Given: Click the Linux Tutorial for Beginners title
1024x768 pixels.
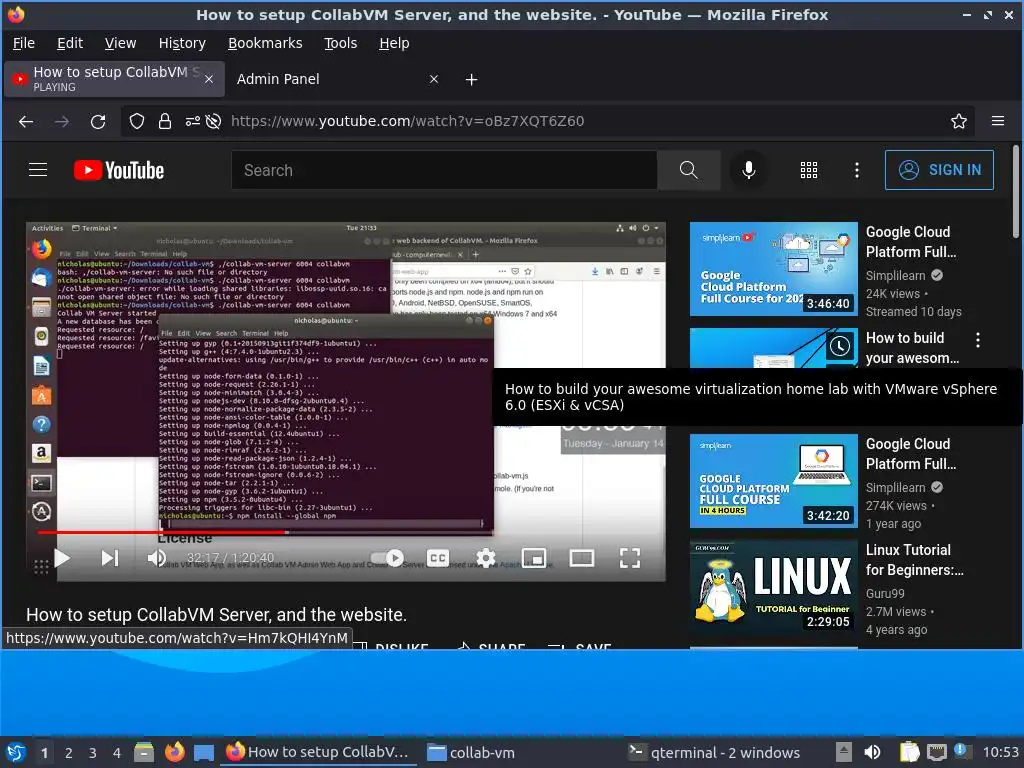Looking at the screenshot, I should coord(914,560).
